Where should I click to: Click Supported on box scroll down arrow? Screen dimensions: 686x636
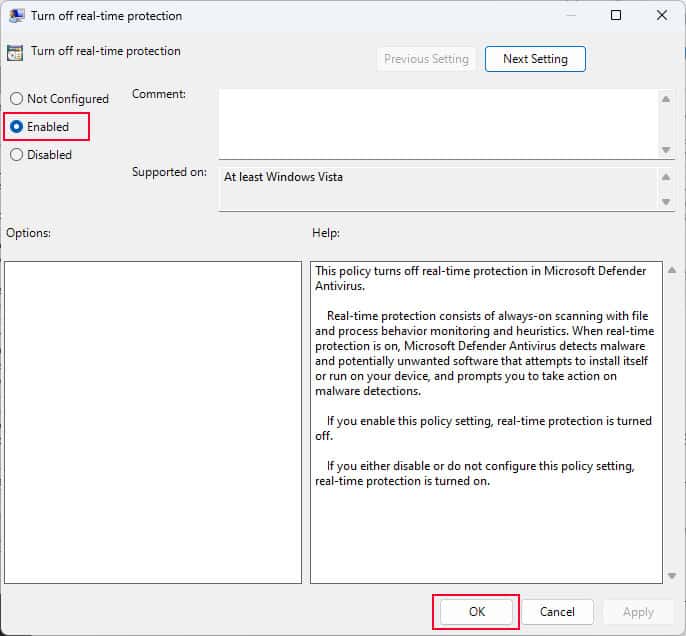(x=666, y=202)
